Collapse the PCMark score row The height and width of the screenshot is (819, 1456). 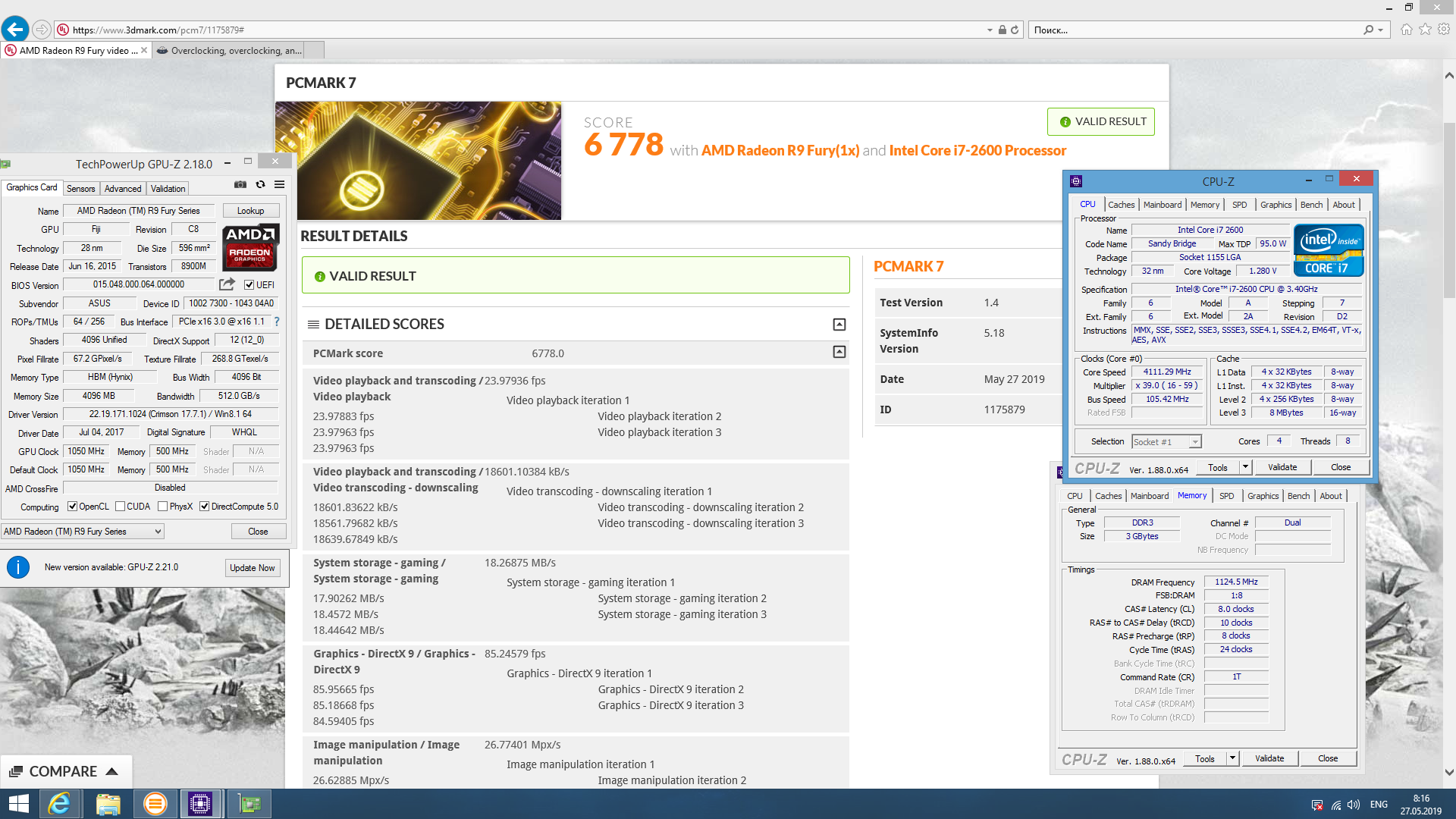coord(839,352)
